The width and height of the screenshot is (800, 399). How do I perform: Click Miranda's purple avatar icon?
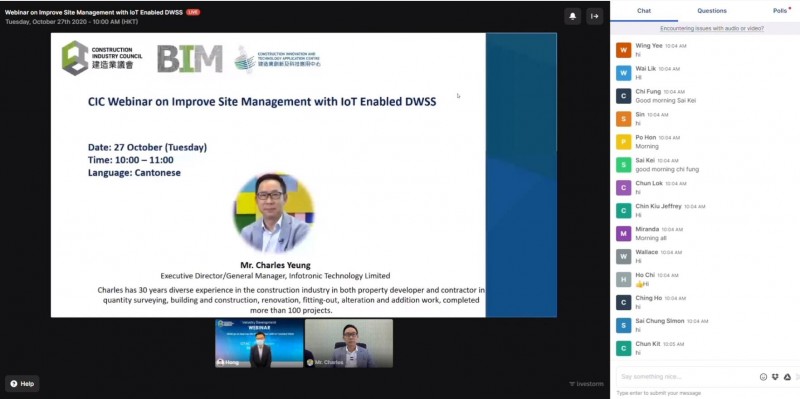623,234
